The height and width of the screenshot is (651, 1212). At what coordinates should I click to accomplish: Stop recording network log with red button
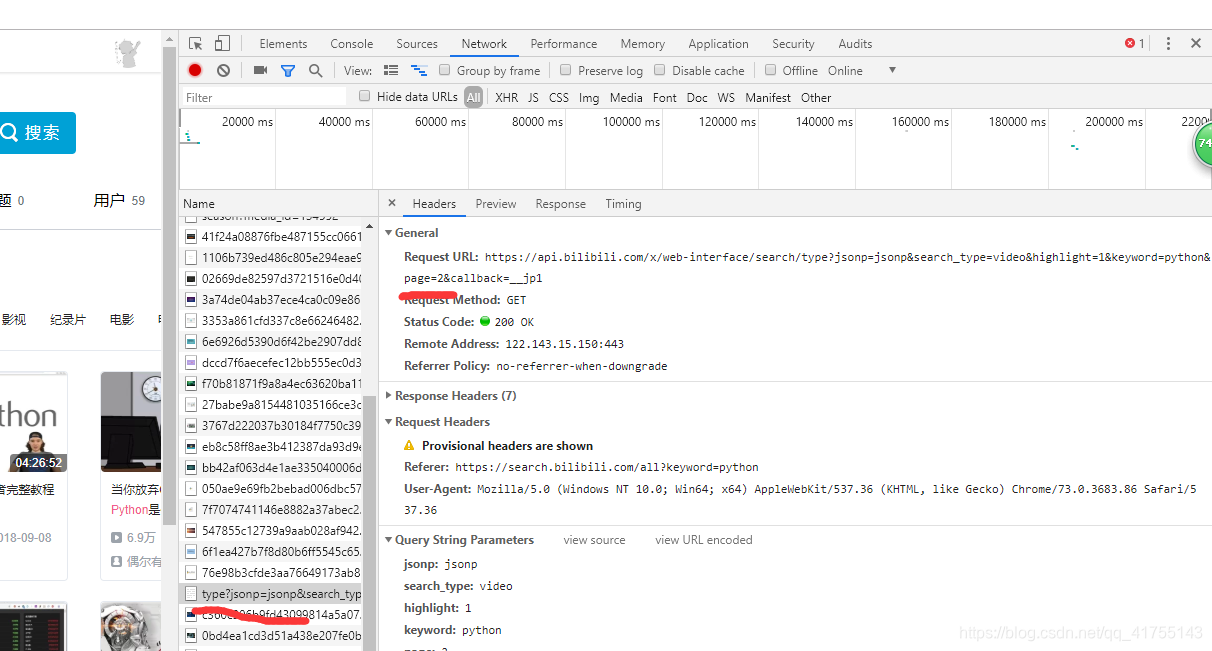coord(195,70)
